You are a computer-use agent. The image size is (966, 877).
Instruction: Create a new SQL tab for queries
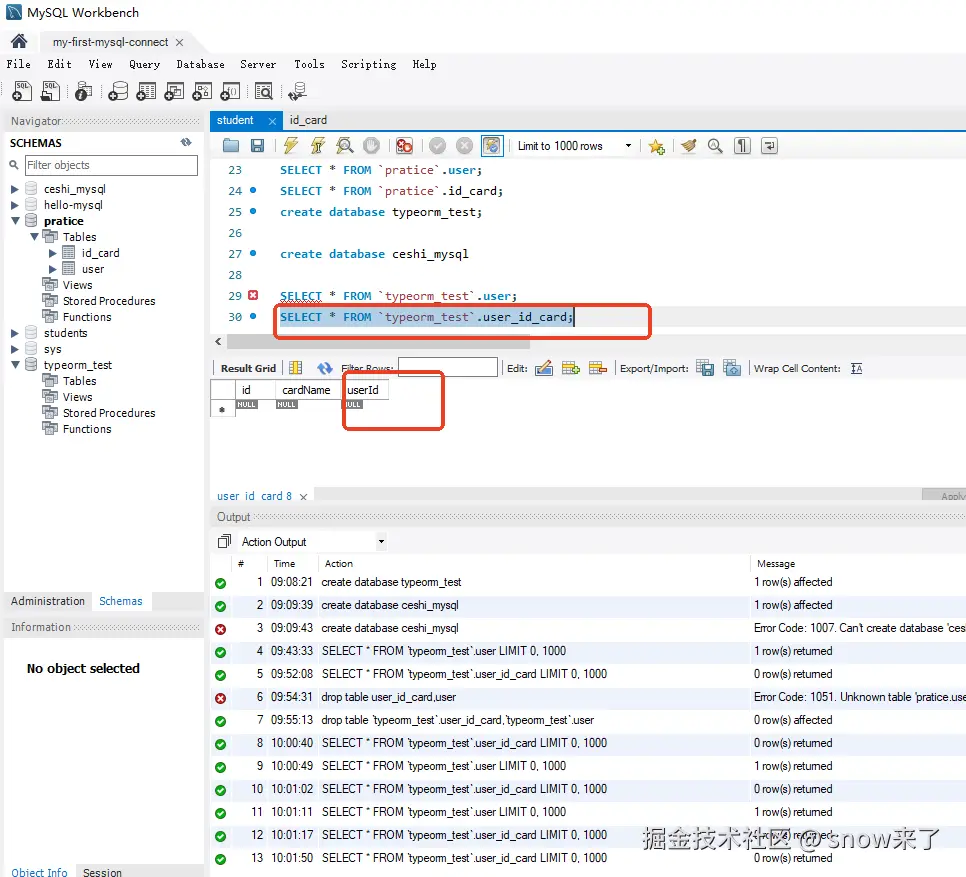tap(22, 91)
